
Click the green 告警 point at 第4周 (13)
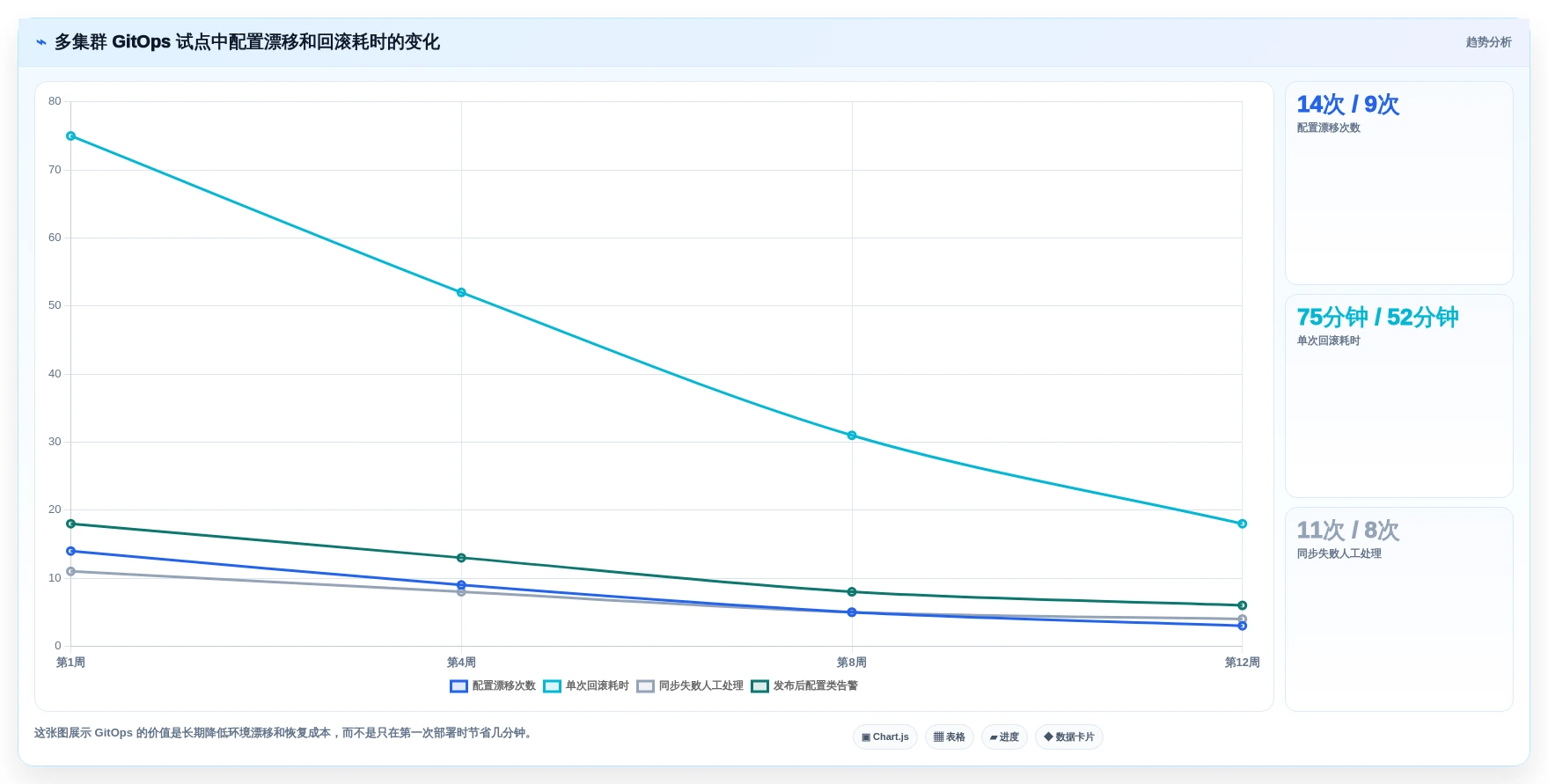click(461, 558)
